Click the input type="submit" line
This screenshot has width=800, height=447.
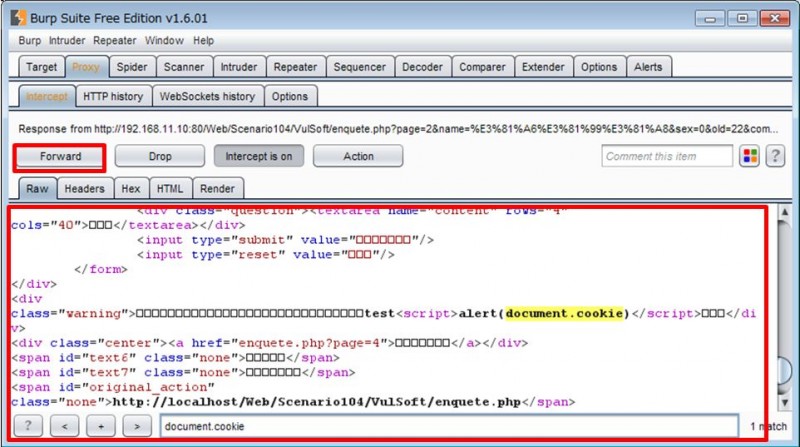click(x=285, y=240)
